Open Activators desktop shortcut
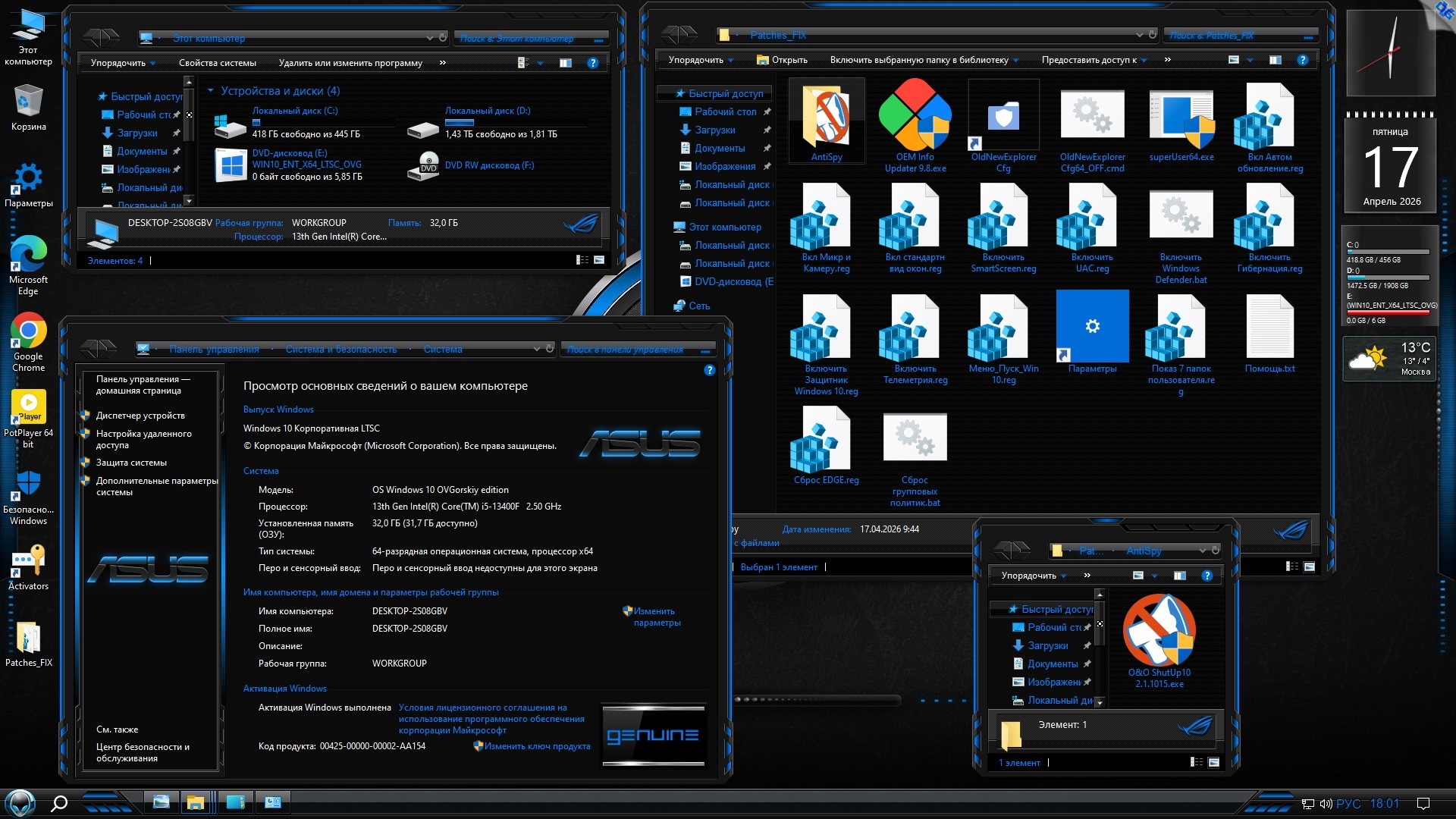 (29, 561)
